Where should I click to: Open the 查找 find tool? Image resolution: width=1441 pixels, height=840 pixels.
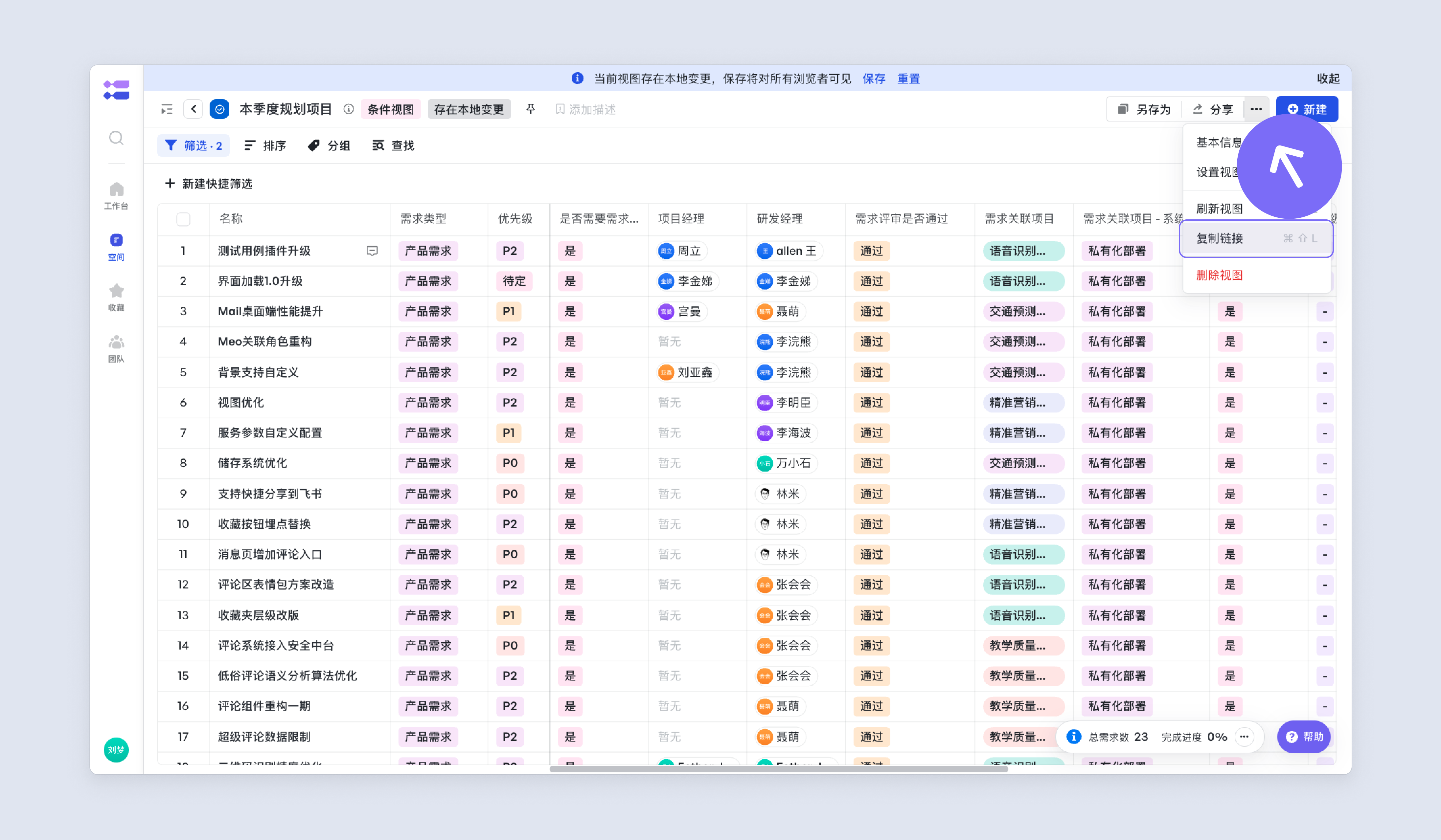tap(393, 146)
